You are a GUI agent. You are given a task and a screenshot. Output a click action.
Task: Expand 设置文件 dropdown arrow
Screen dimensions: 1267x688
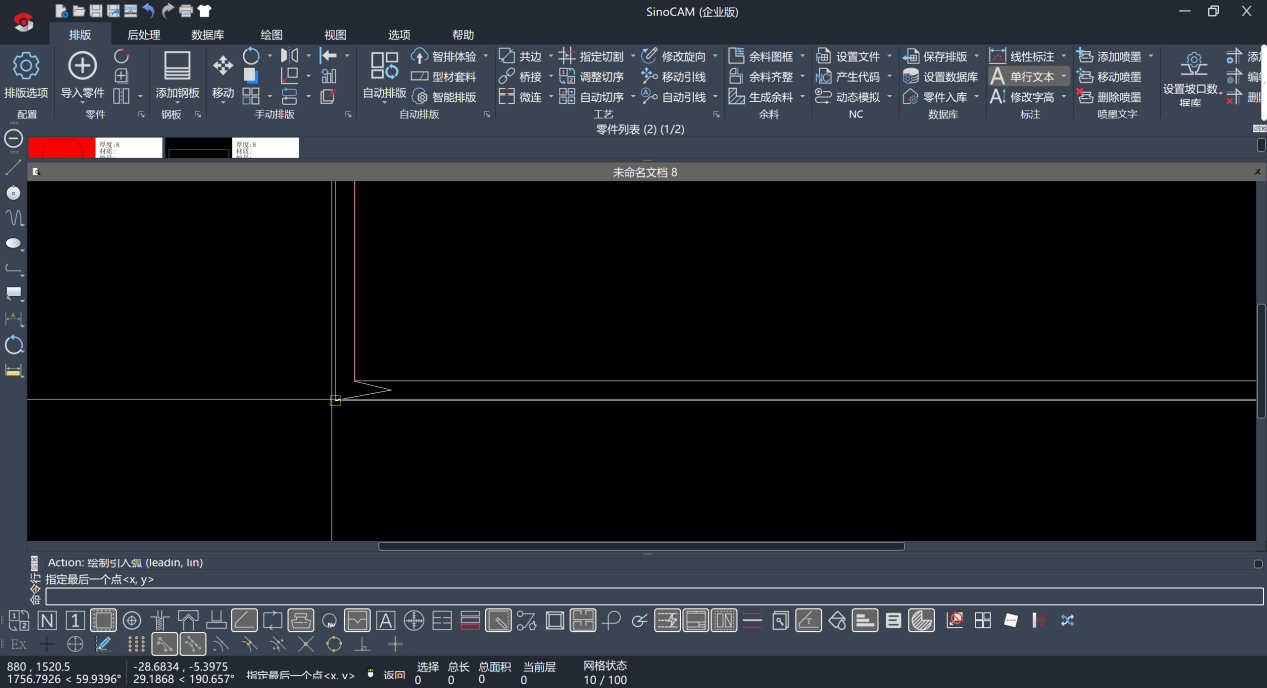click(889, 57)
